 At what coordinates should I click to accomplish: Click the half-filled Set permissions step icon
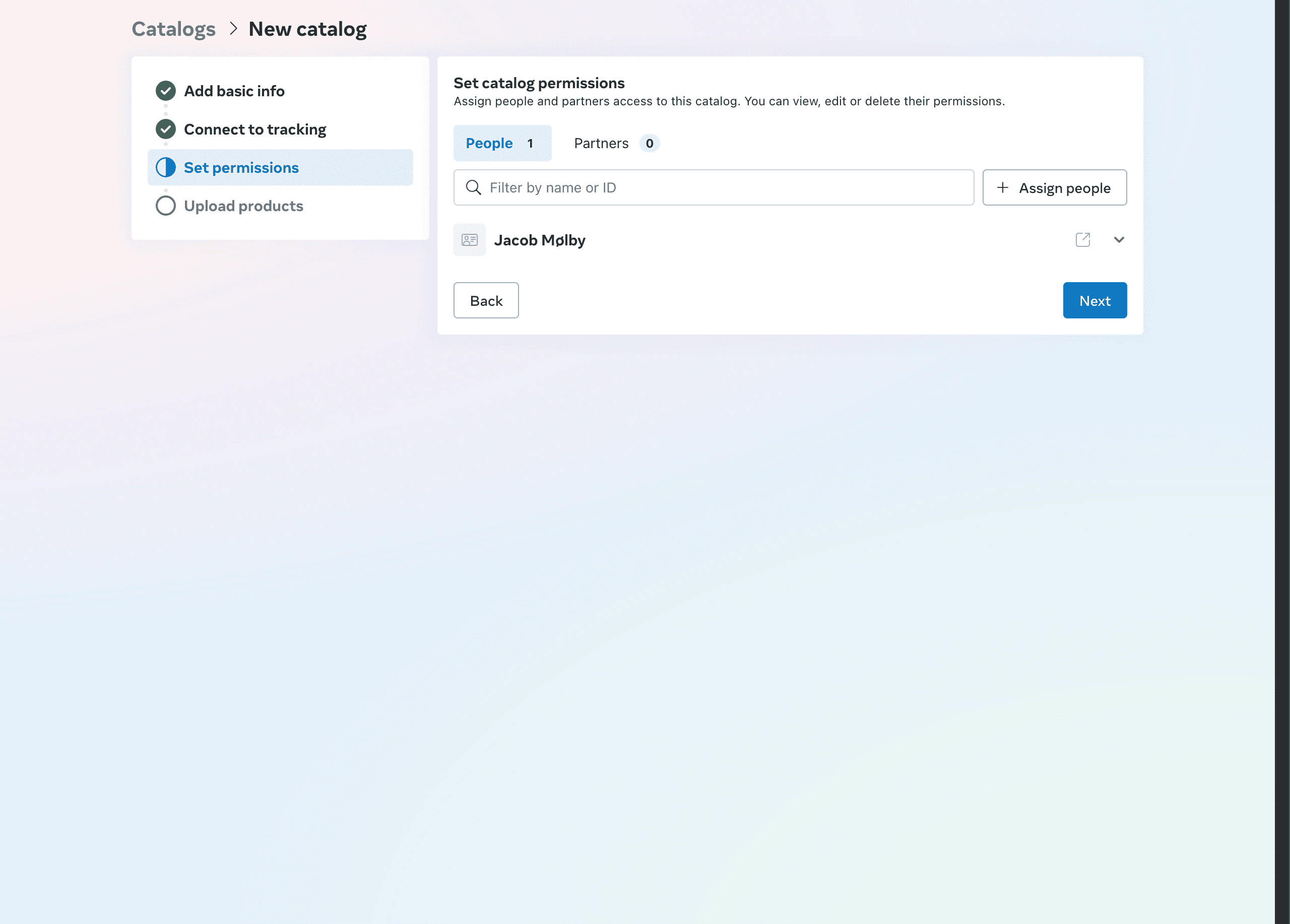pos(165,167)
